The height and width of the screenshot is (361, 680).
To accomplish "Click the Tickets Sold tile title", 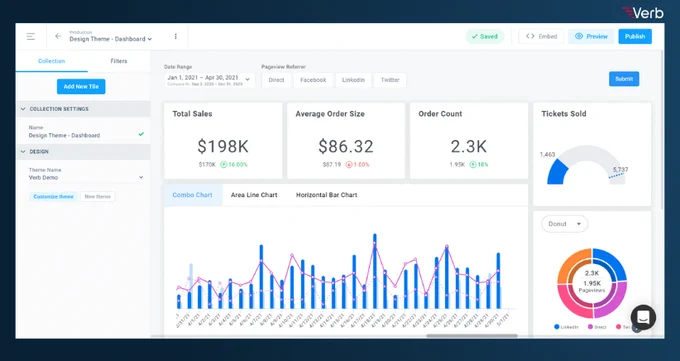I will point(564,114).
